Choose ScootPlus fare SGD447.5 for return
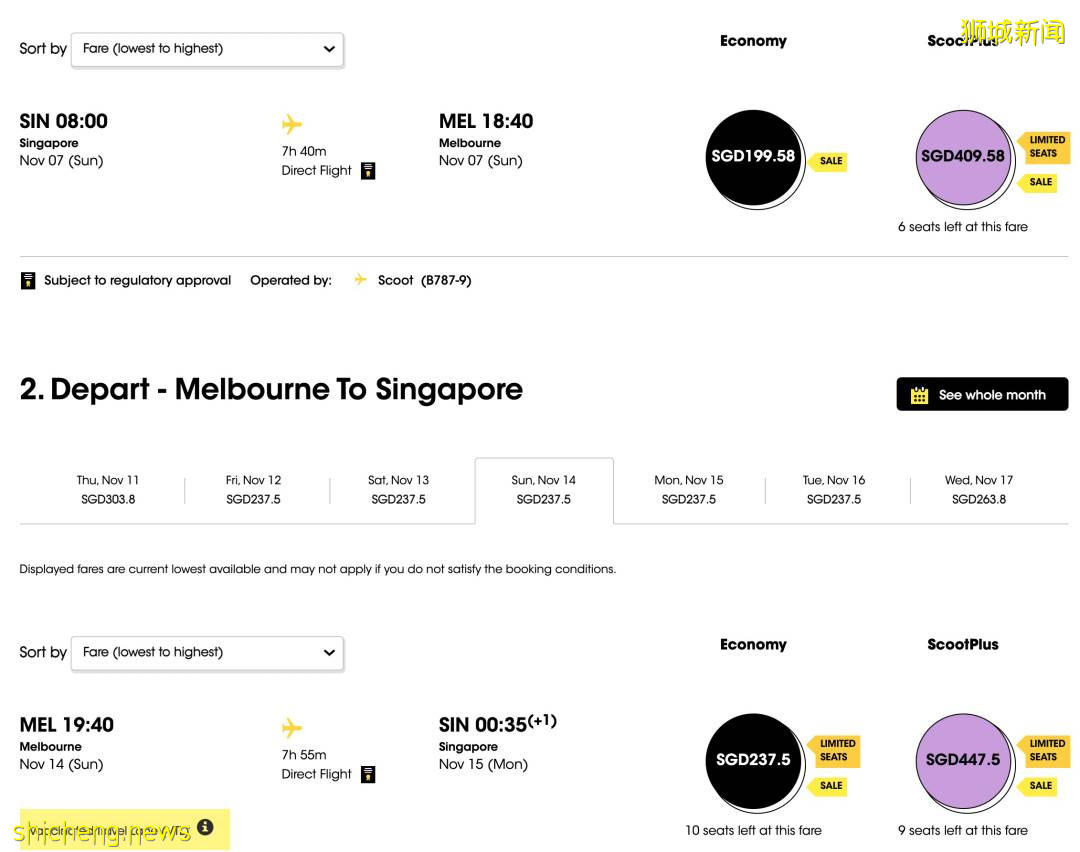The width and height of the screenshot is (1080, 852). [962, 760]
